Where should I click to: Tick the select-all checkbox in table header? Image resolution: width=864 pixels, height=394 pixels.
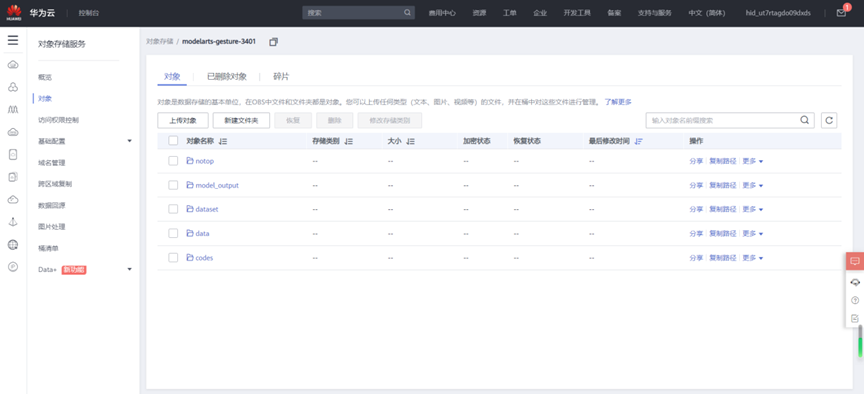tap(173, 141)
